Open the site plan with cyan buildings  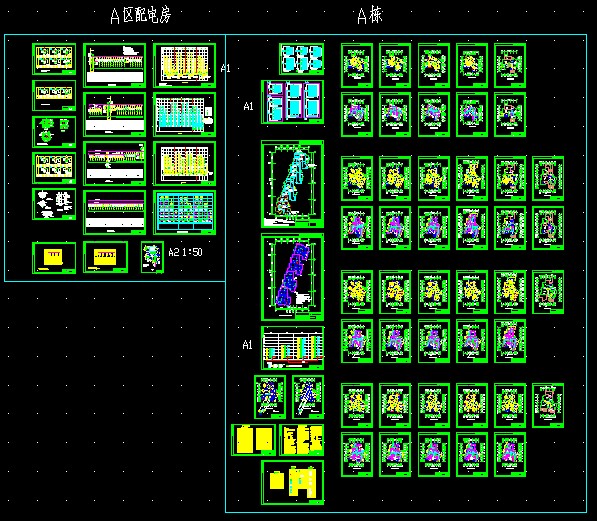pyautogui.click(x=292, y=184)
